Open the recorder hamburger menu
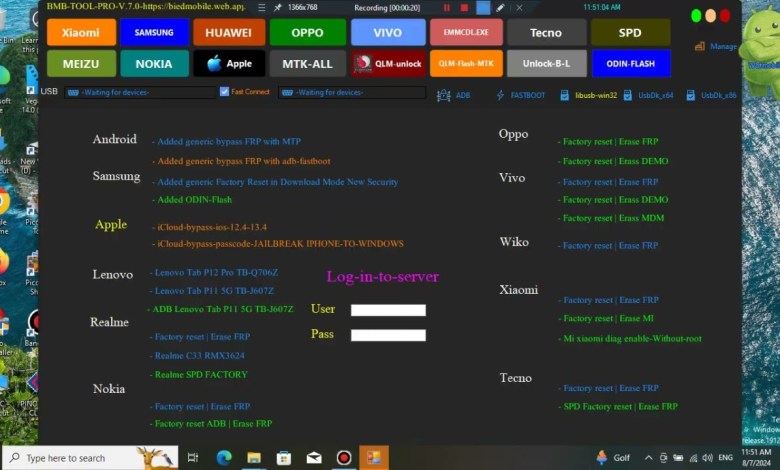Screen dimensions: 780x470 [x=262, y=7]
